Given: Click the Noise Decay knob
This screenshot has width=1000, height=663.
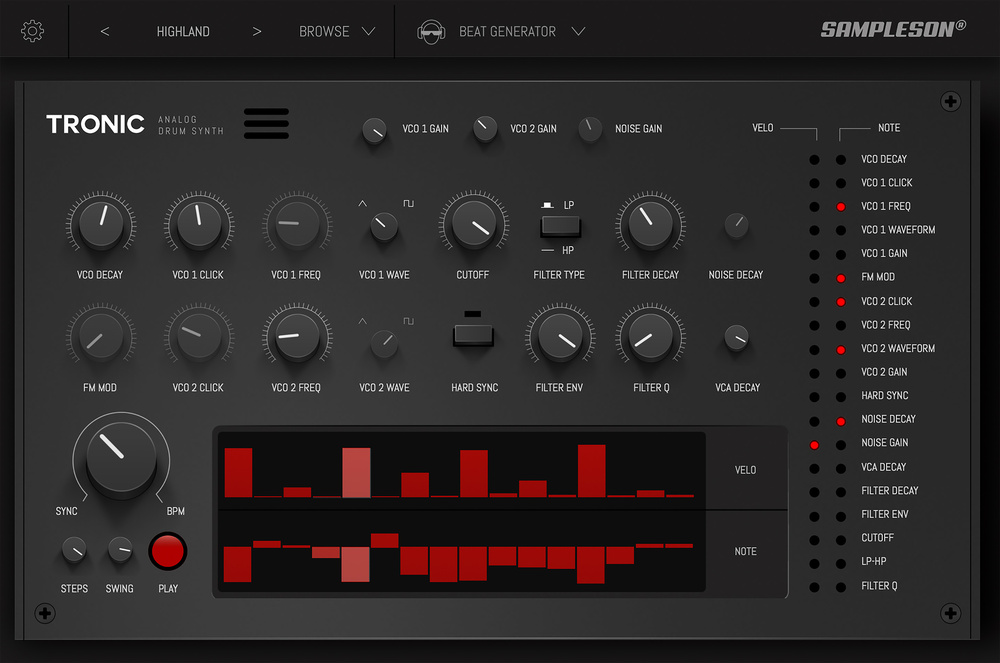Looking at the screenshot, I should tap(737, 224).
